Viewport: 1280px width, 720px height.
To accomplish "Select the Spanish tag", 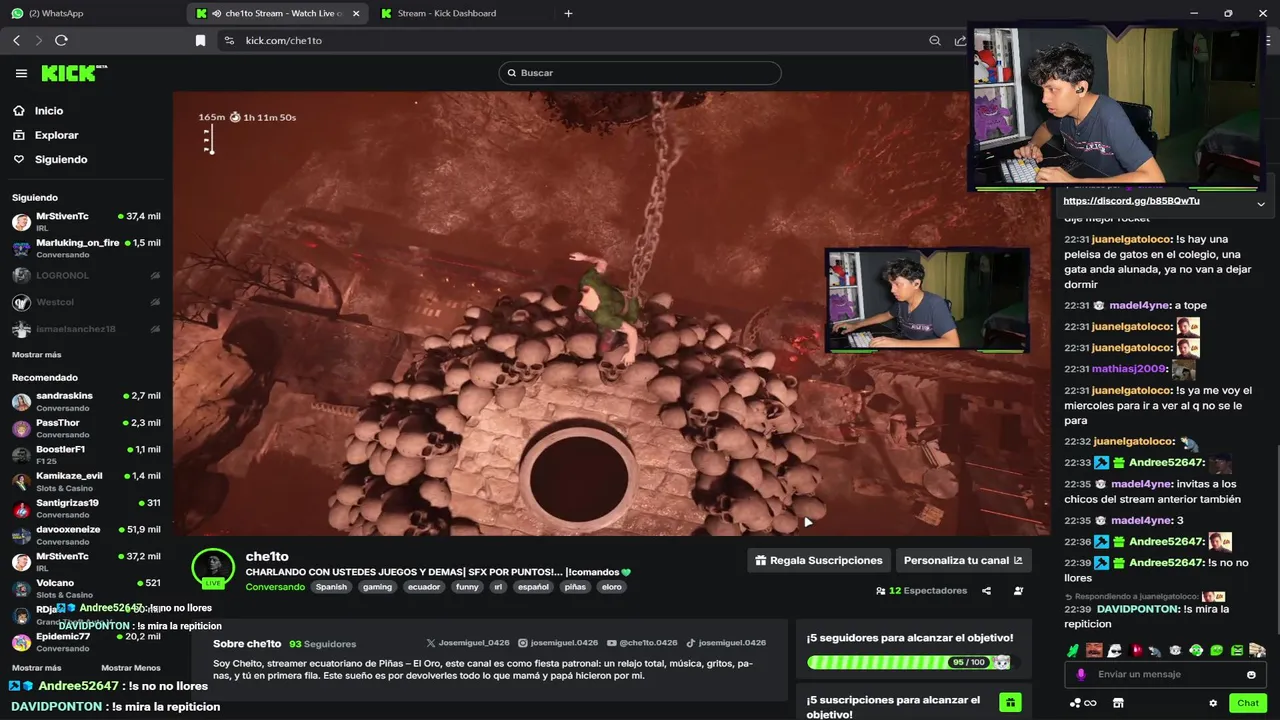I will (x=331, y=587).
